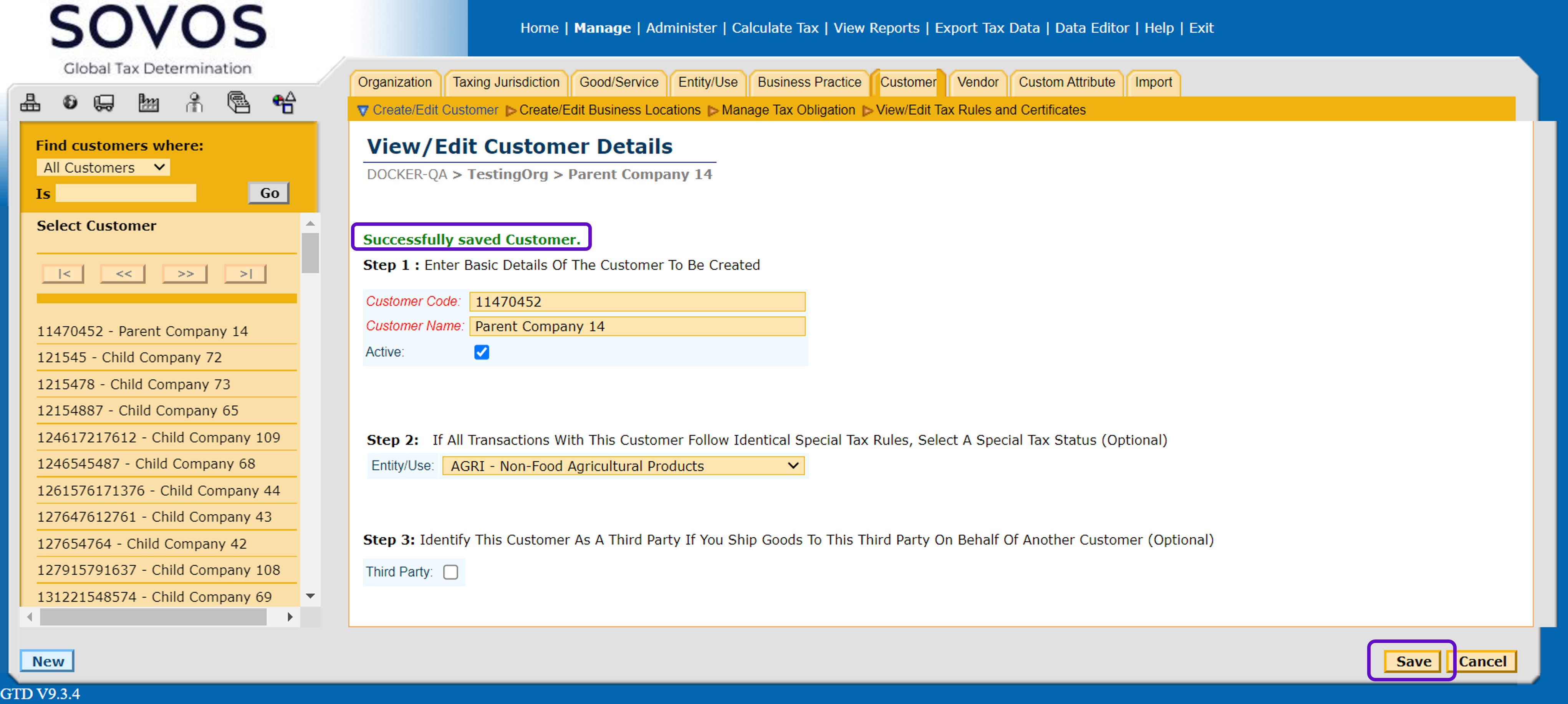
Task: Open the Entity/Use dropdown
Action: (x=623, y=466)
